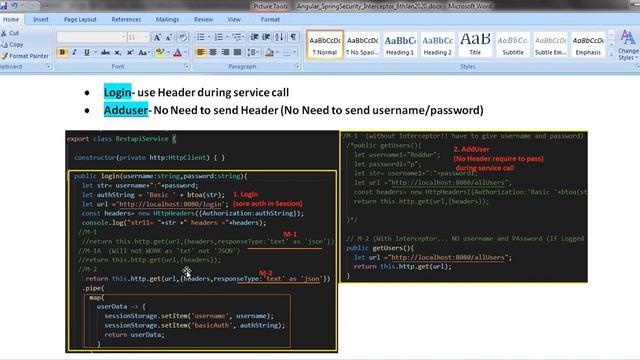Apply the No Spacing style
640x360 pixels.
(x=362, y=44)
